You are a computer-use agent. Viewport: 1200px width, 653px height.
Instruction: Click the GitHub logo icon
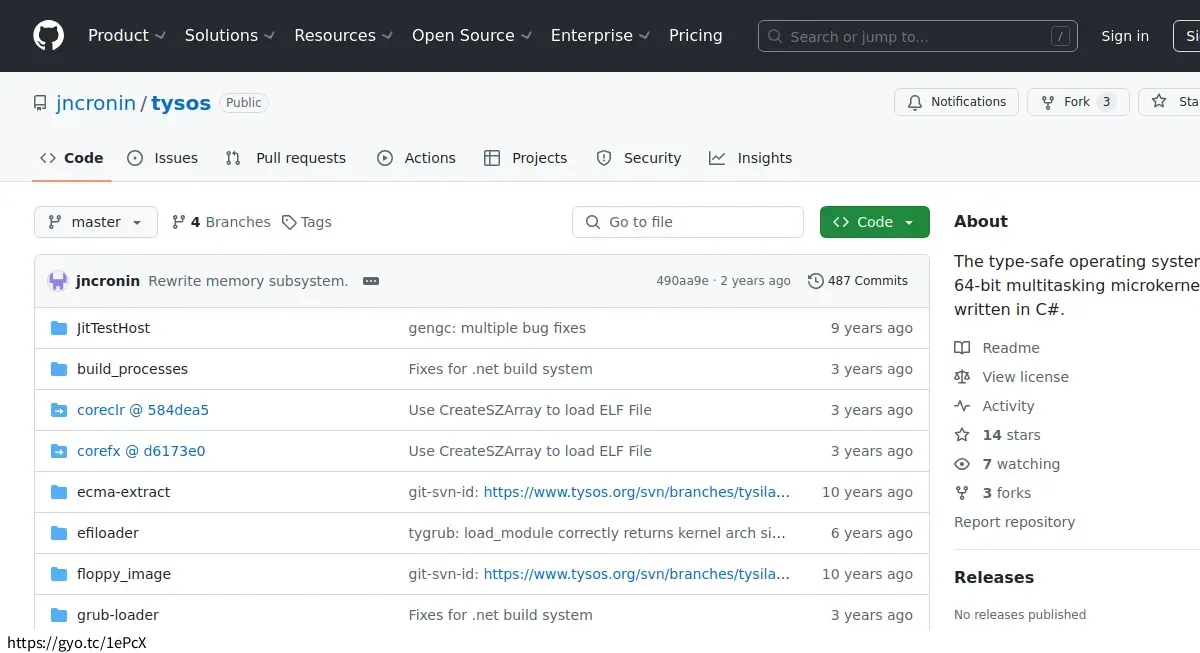click(48, 36)
